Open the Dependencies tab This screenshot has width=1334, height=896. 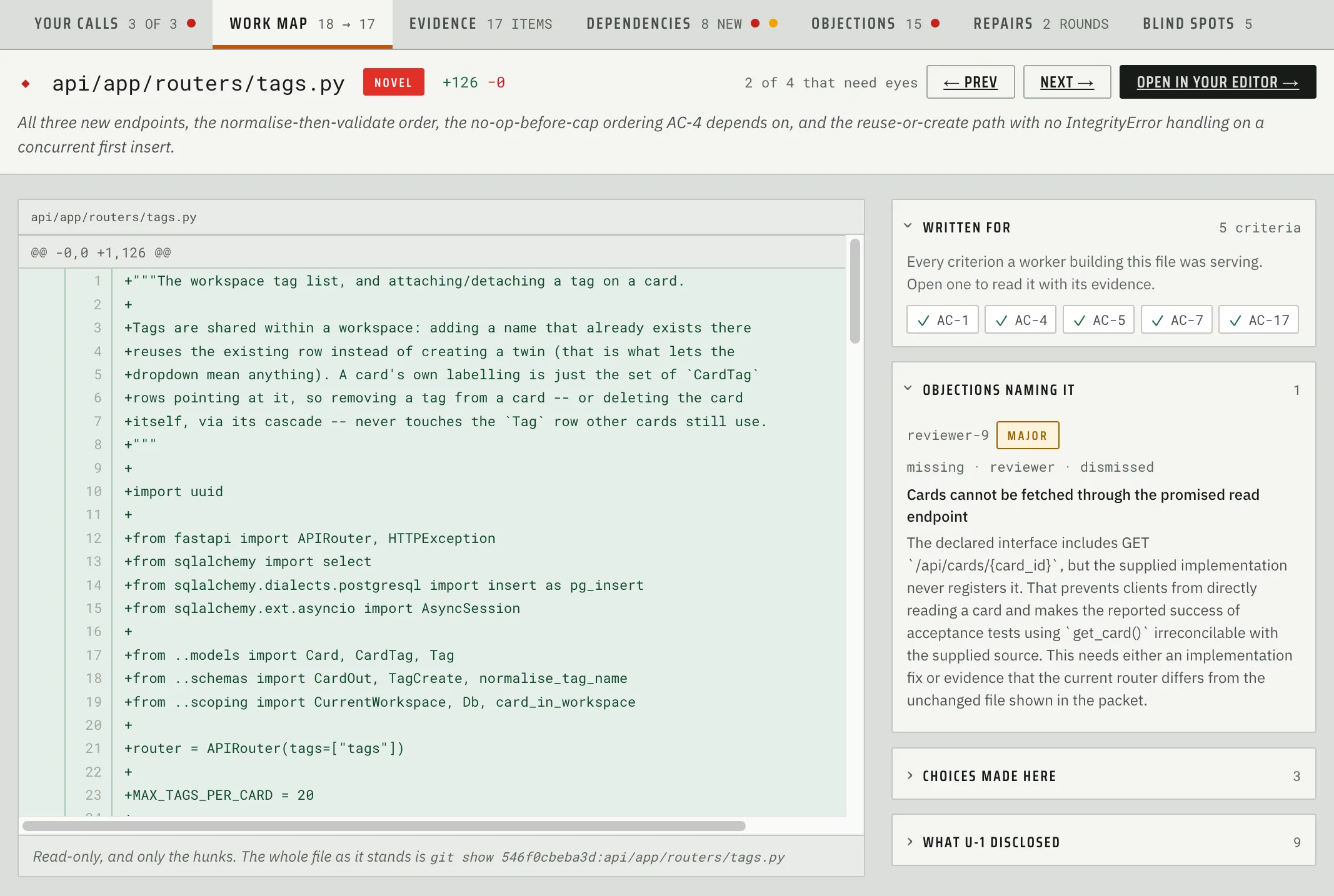[x=681, y=24]
